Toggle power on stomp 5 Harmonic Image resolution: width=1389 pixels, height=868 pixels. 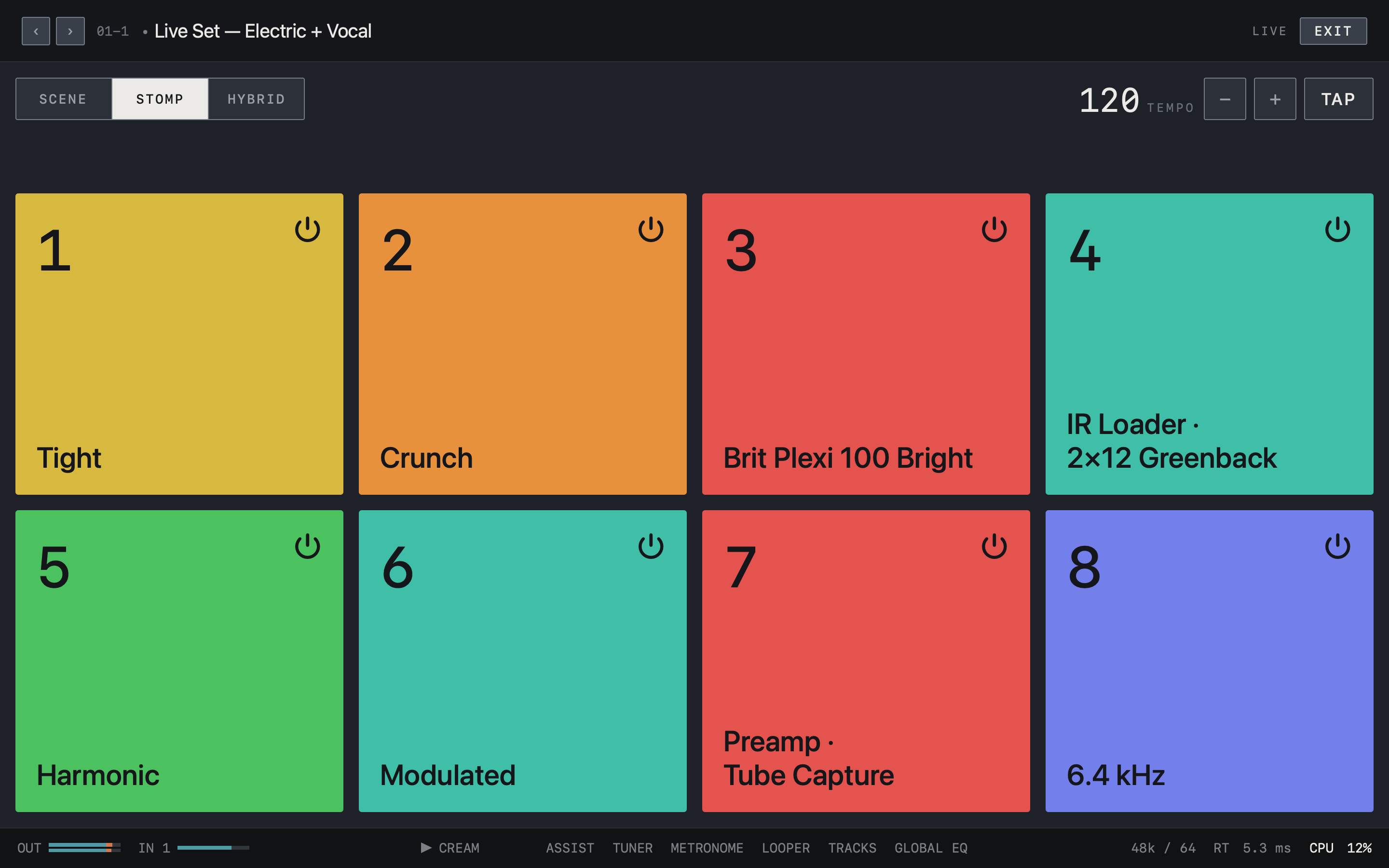(307, 546)
